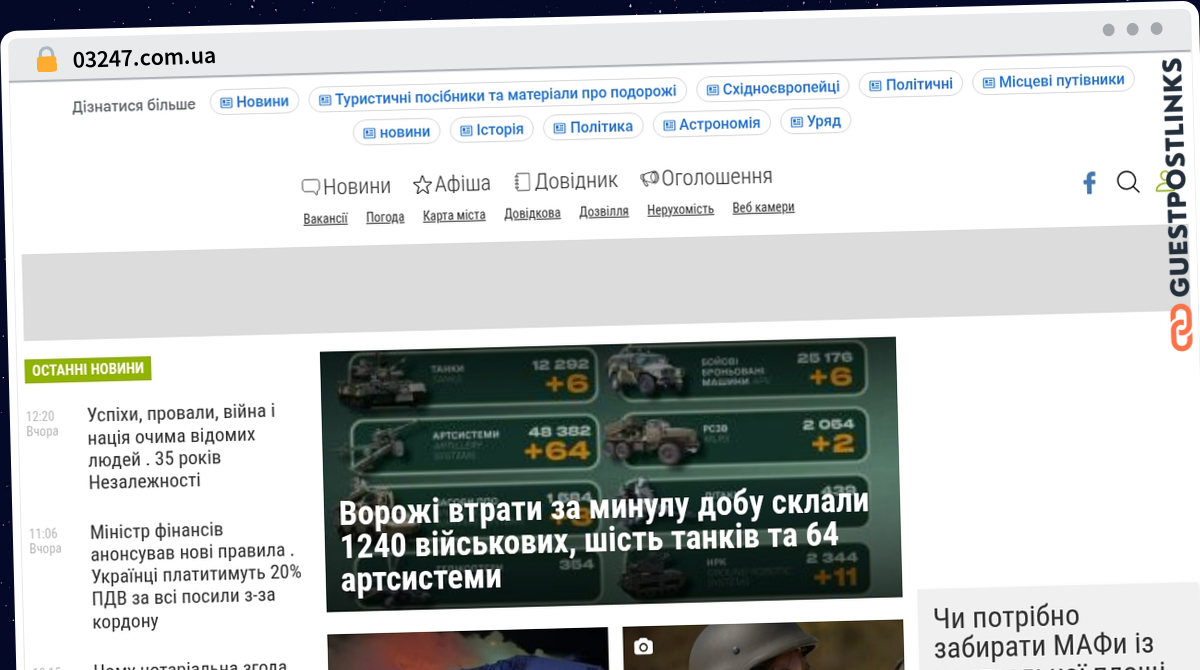Click the lowercase новини tag
The width and height of the screenshot is (1200, 670).
tap(397, 131)
